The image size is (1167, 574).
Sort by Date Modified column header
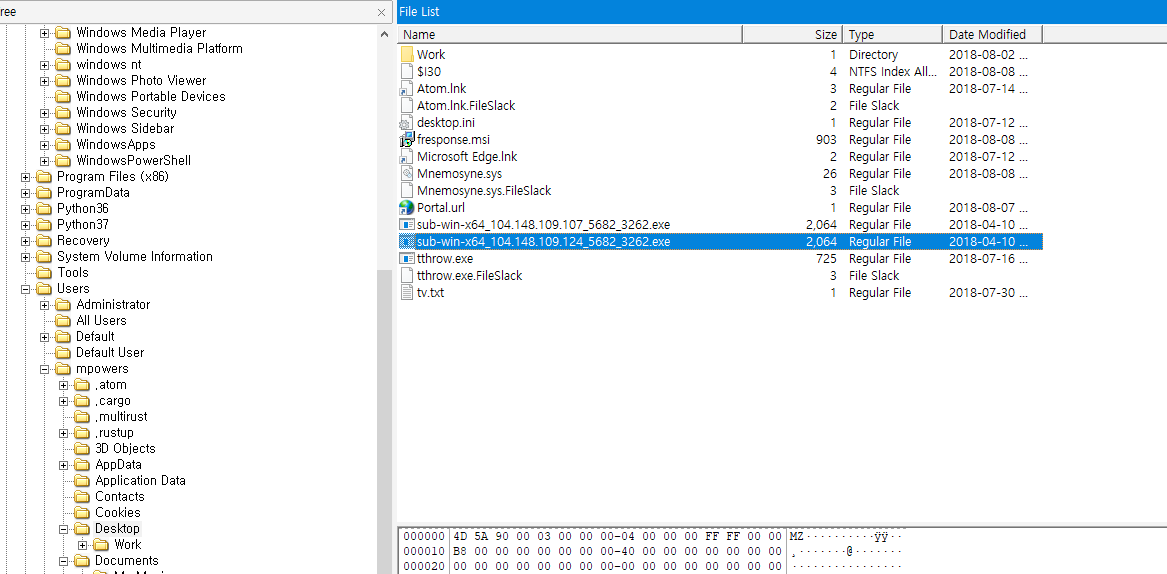992,34
